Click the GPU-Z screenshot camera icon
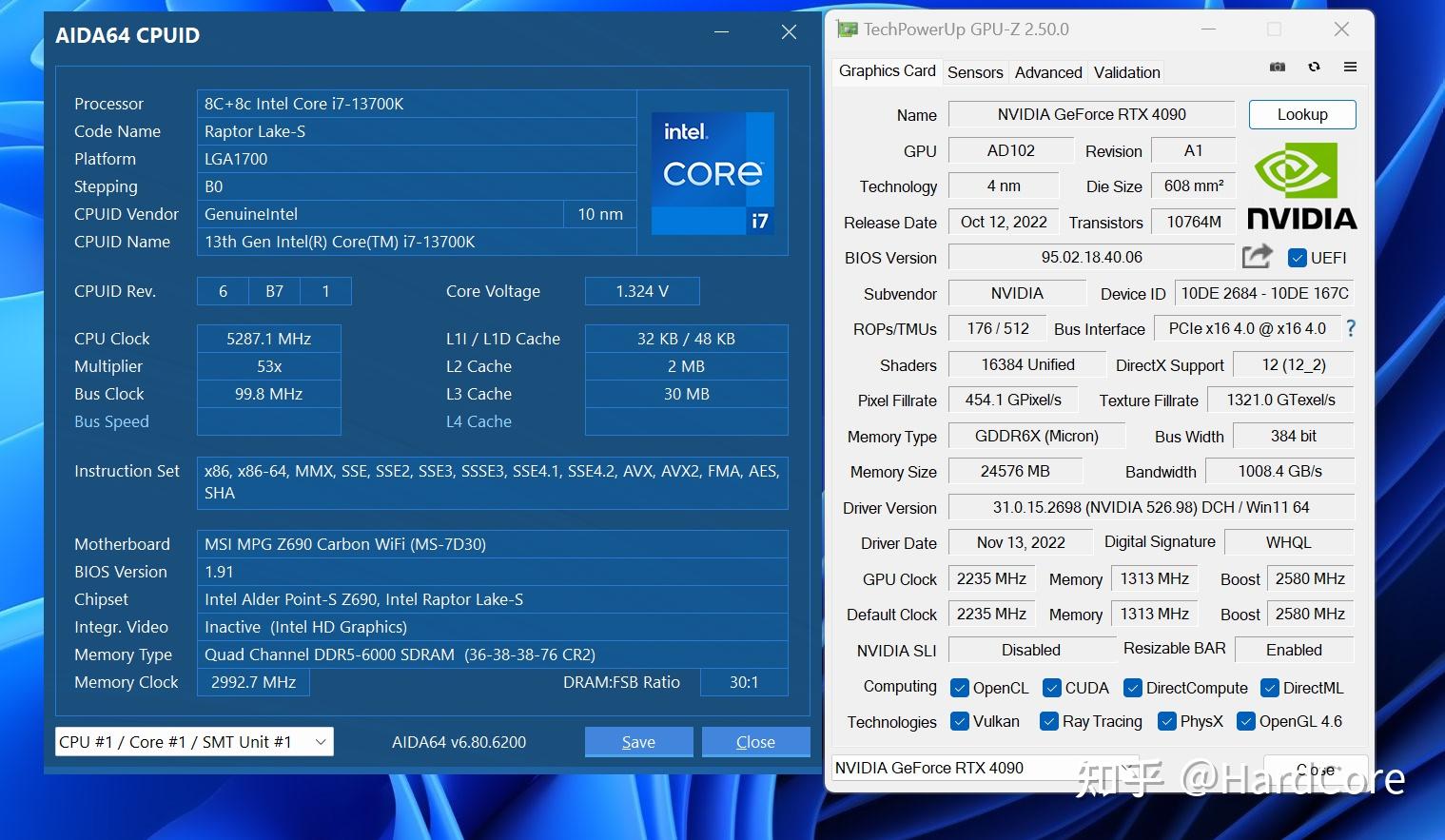This screenshot has height=840, width=1445. [x=1278, y=67]
